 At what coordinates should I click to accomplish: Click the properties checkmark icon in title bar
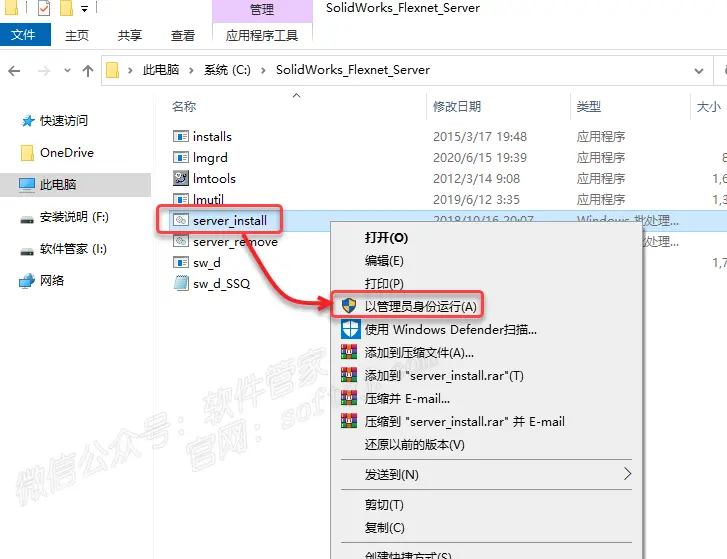click(x=44, y=8)
